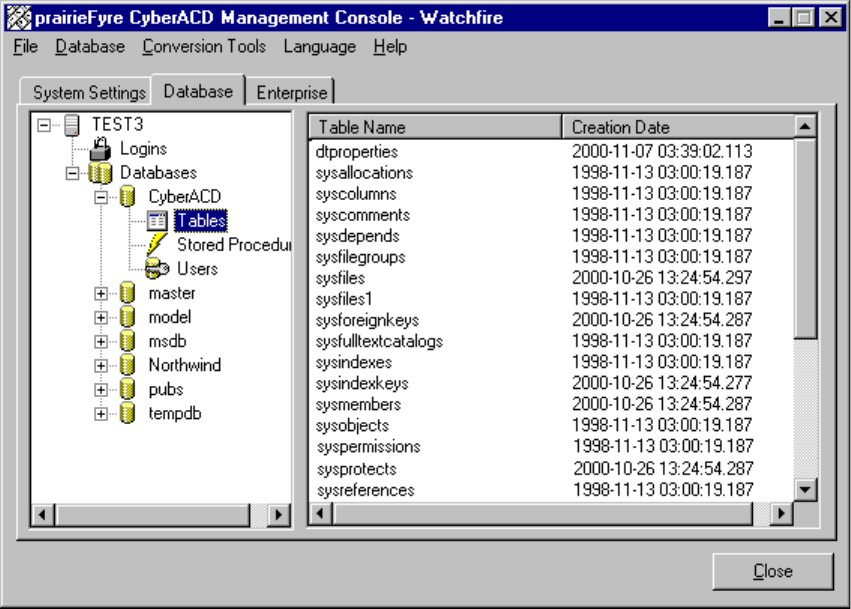Click the Logins padlock icon
The height and width of the screenshot is (609, 851).
tap(100, 149)
